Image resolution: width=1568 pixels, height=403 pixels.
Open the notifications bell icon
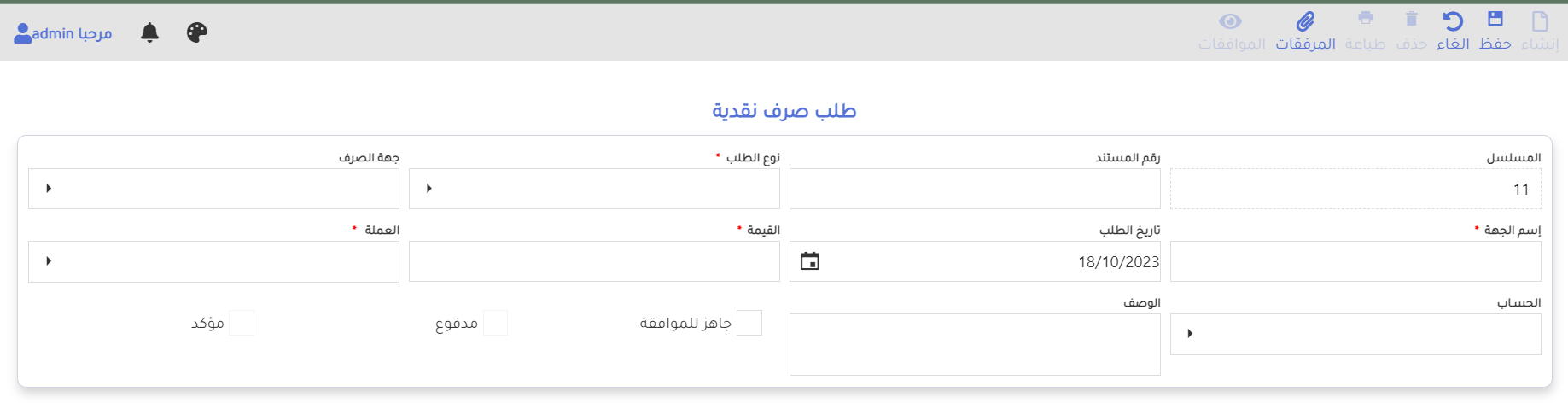(150, 32)
